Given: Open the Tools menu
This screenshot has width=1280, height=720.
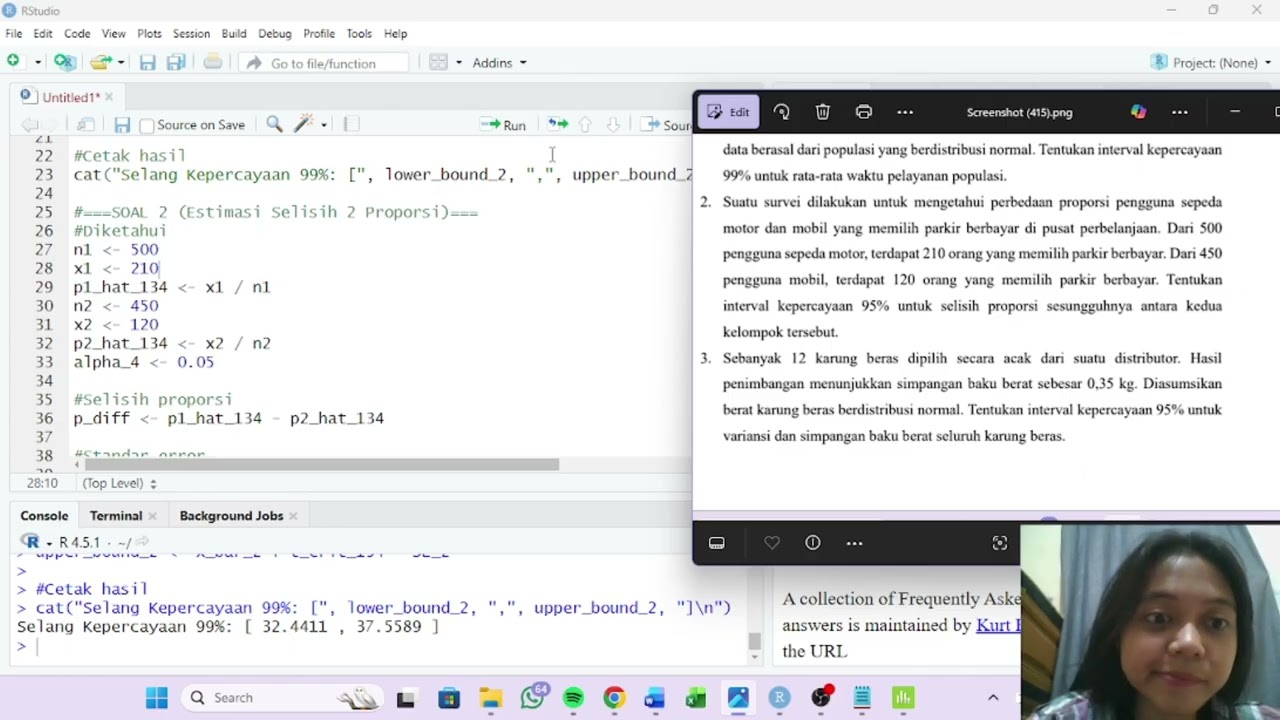Looking at the screenshot, I should [x=359, y=33].
